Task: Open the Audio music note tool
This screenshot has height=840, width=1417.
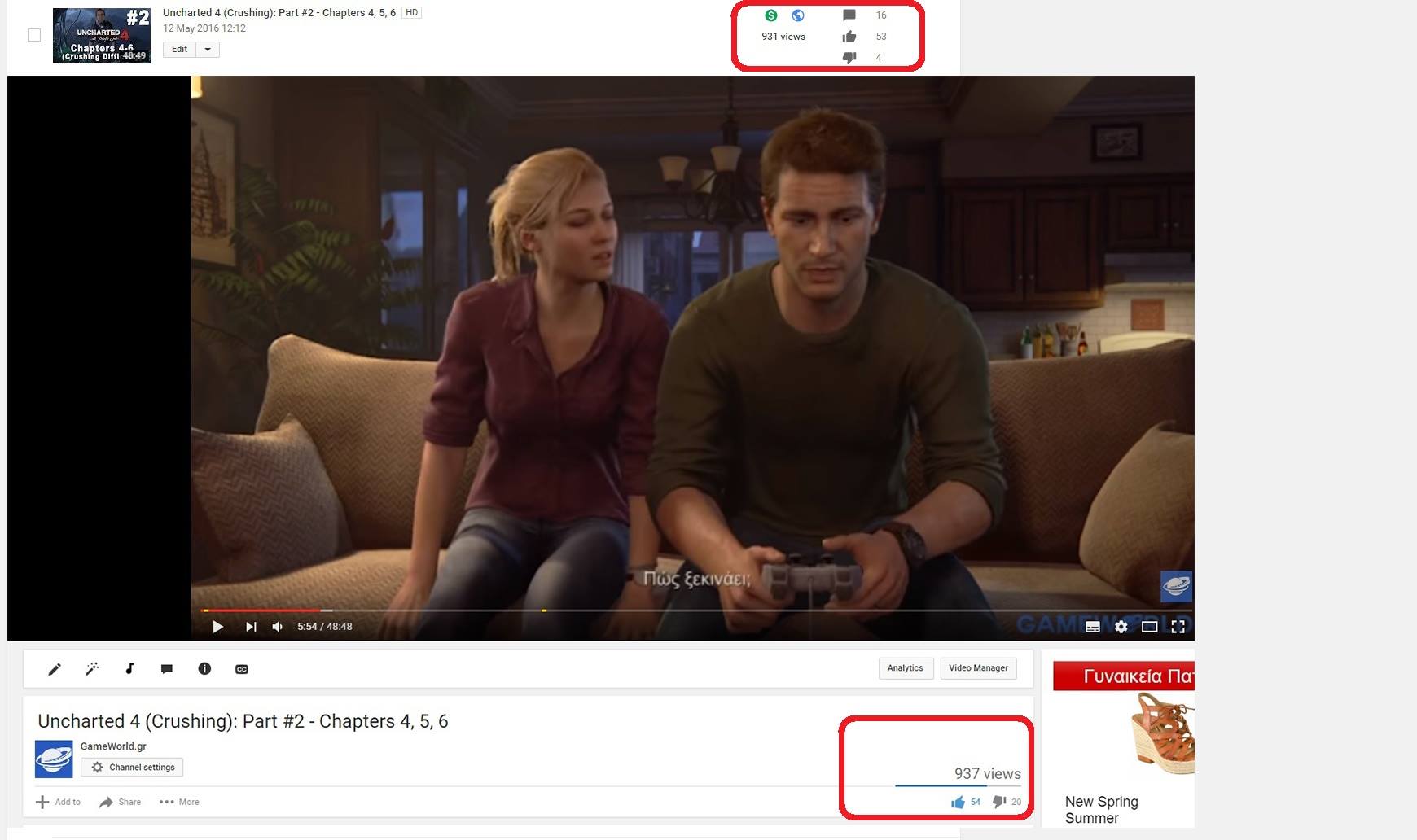Action: click(x=129, y=669)
